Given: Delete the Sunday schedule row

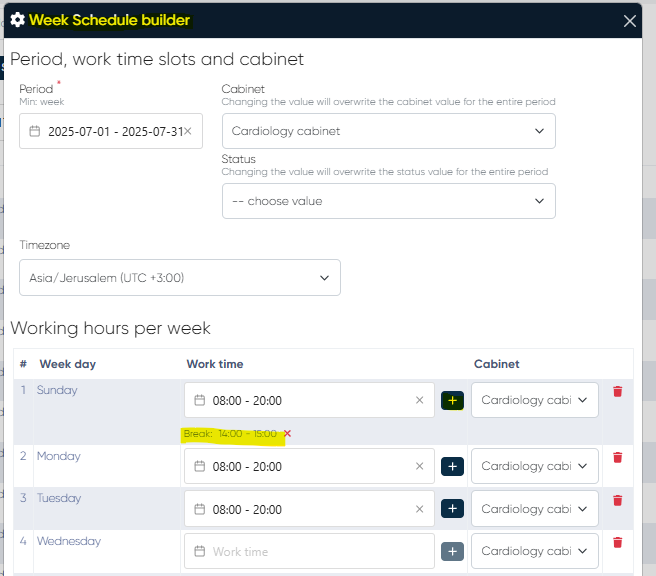Looking at the screenshot, I should tap(617, 392).
